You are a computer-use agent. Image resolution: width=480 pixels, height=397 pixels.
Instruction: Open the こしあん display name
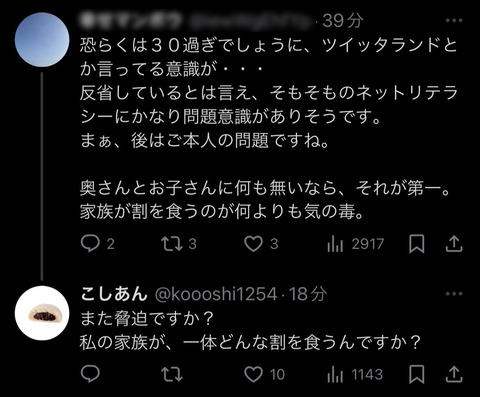click(114, 294)
